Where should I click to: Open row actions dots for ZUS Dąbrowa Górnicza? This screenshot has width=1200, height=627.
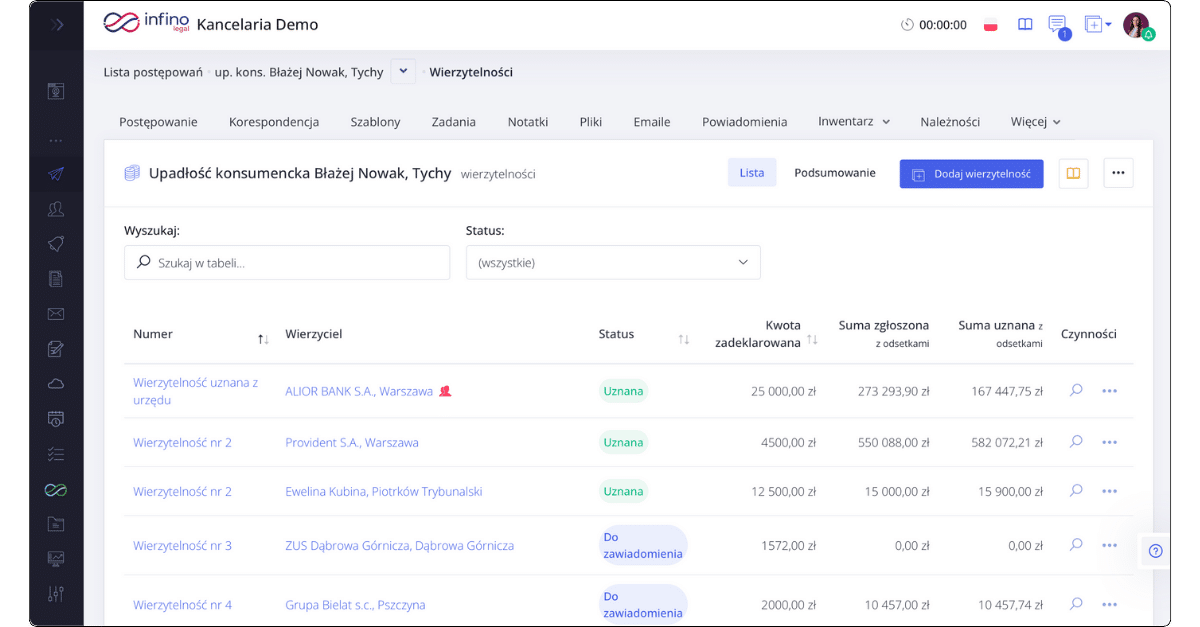1109,546
